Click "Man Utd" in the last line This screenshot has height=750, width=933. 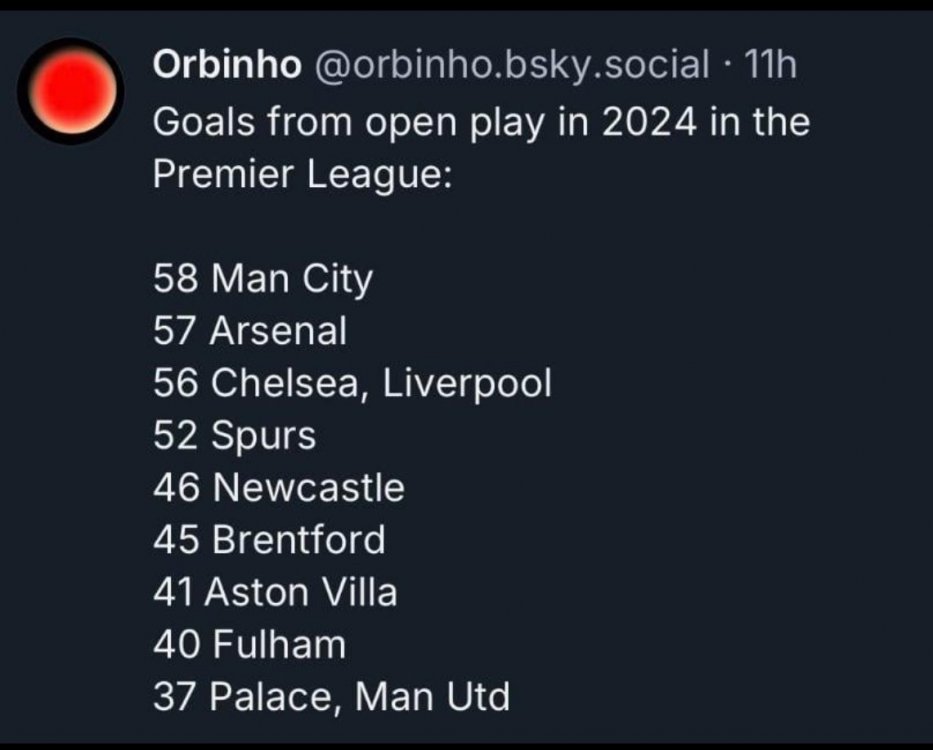[433, 696]
